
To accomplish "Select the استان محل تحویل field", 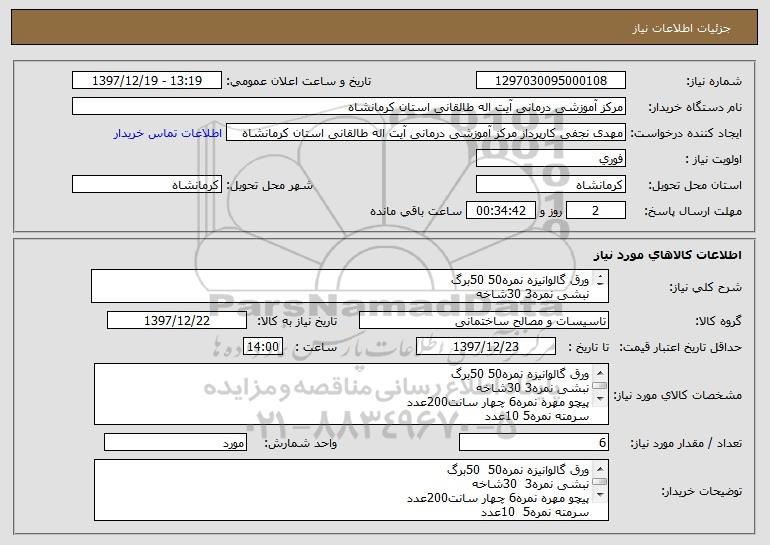I will click(x=550, y=185).
